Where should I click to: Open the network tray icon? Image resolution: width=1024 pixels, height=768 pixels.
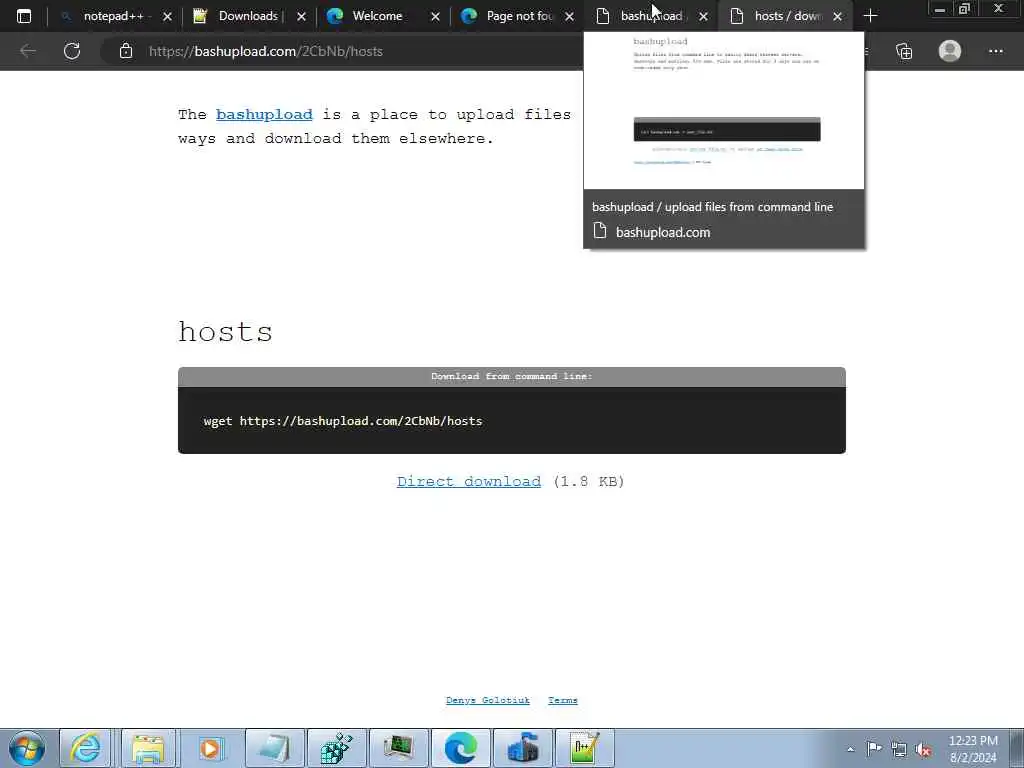tap(899, 749)
